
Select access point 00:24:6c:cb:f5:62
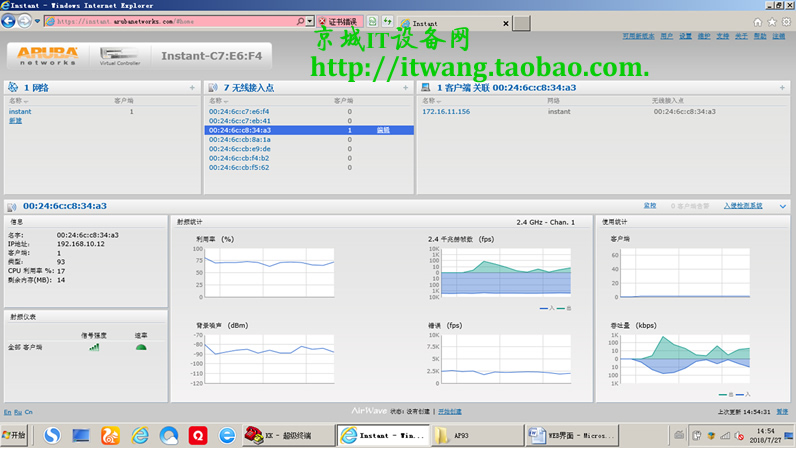pos(239,167)
